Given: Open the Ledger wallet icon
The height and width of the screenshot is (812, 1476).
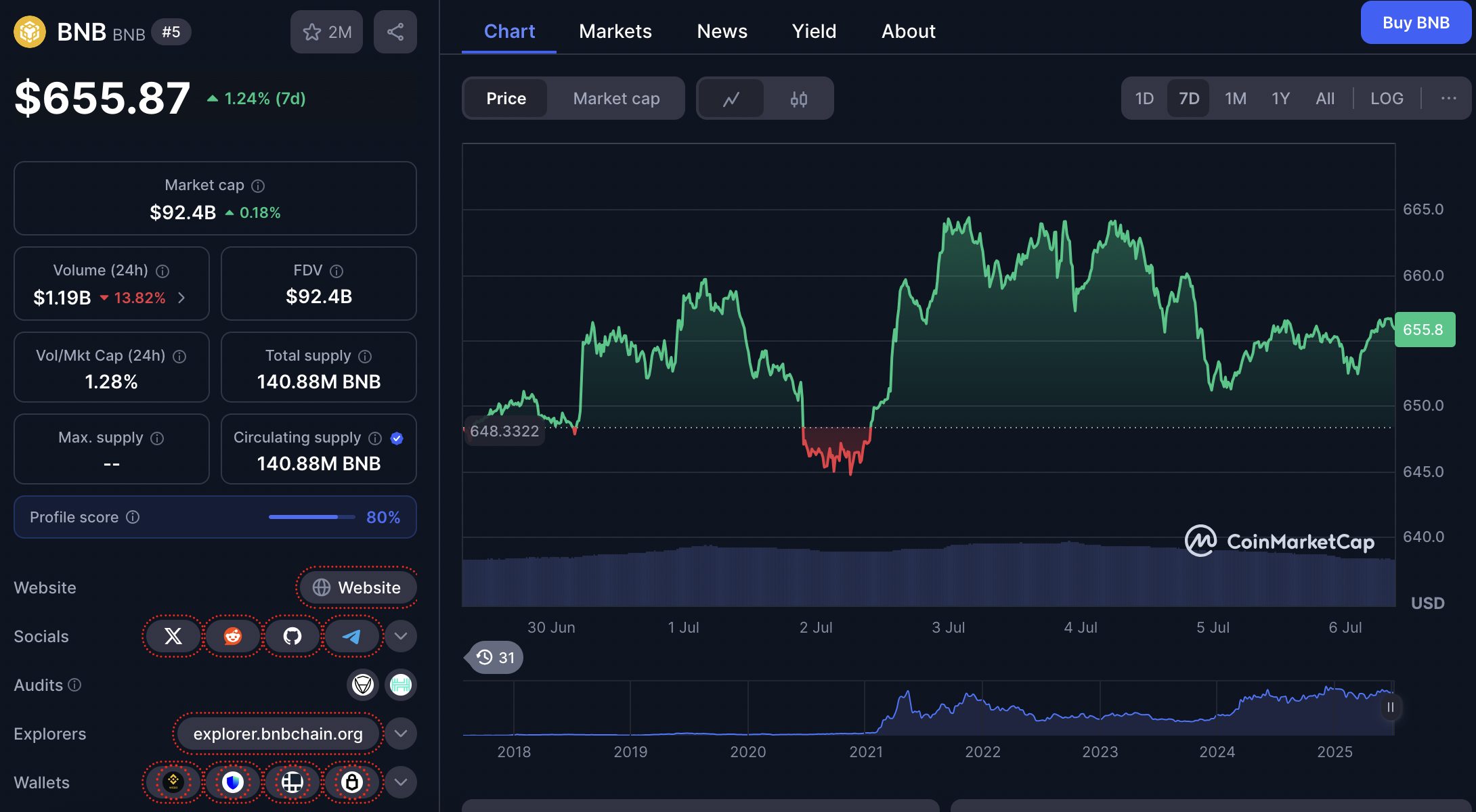Looking at the screenshot, I should point(292,782).
